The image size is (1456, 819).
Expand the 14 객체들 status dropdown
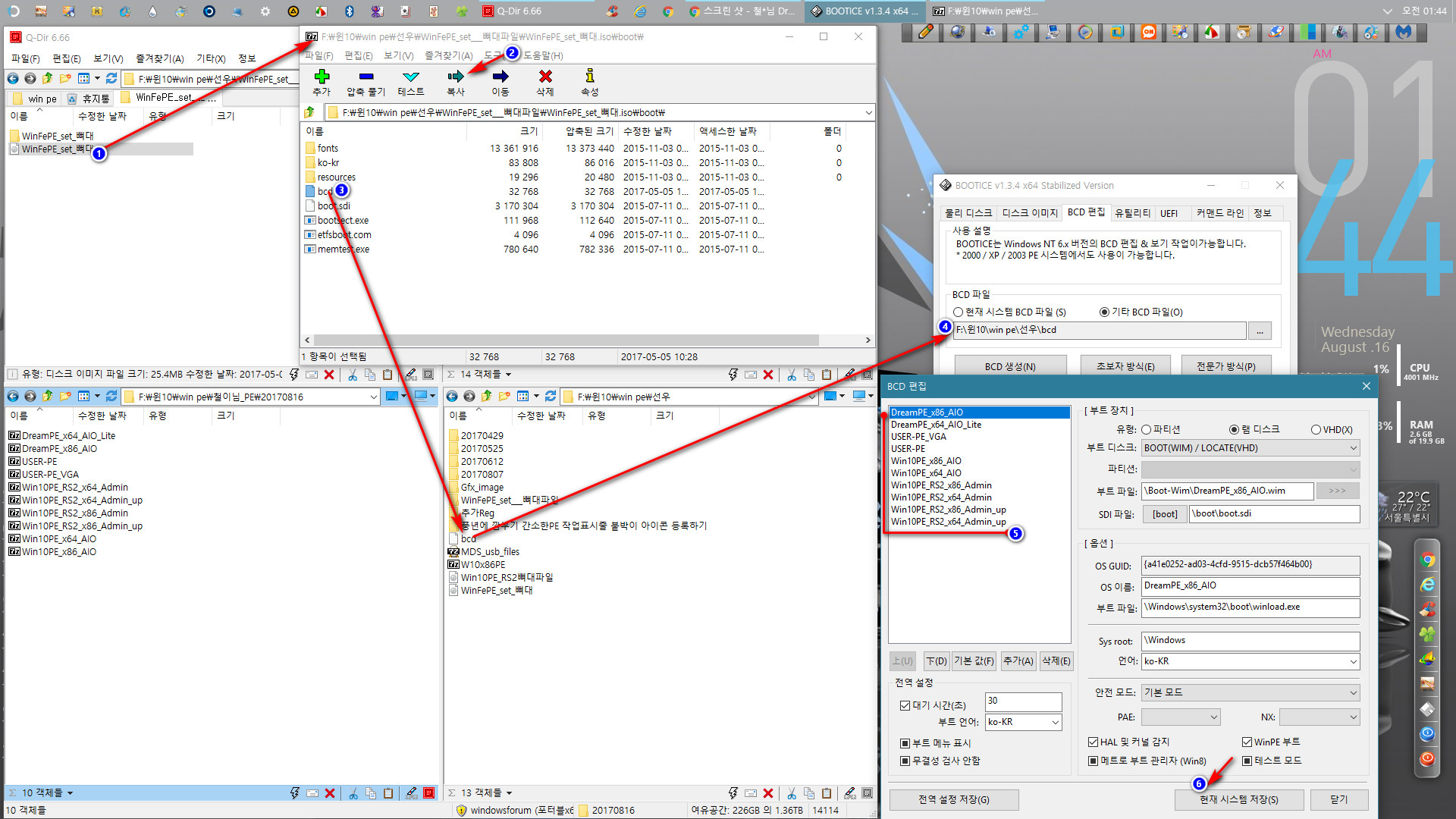pyautogui.click(x=509, y=375)
